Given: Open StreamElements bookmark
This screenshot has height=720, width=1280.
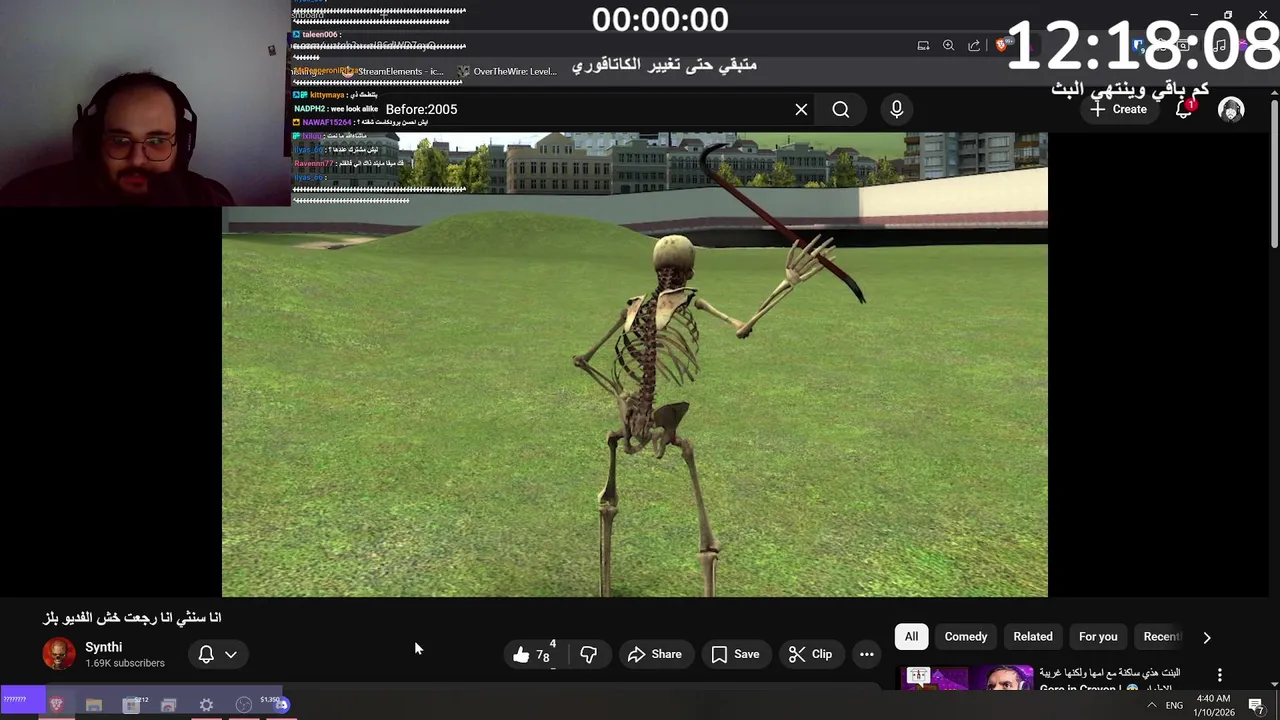Looking at the screenshot, I should [x=393, y=72].
